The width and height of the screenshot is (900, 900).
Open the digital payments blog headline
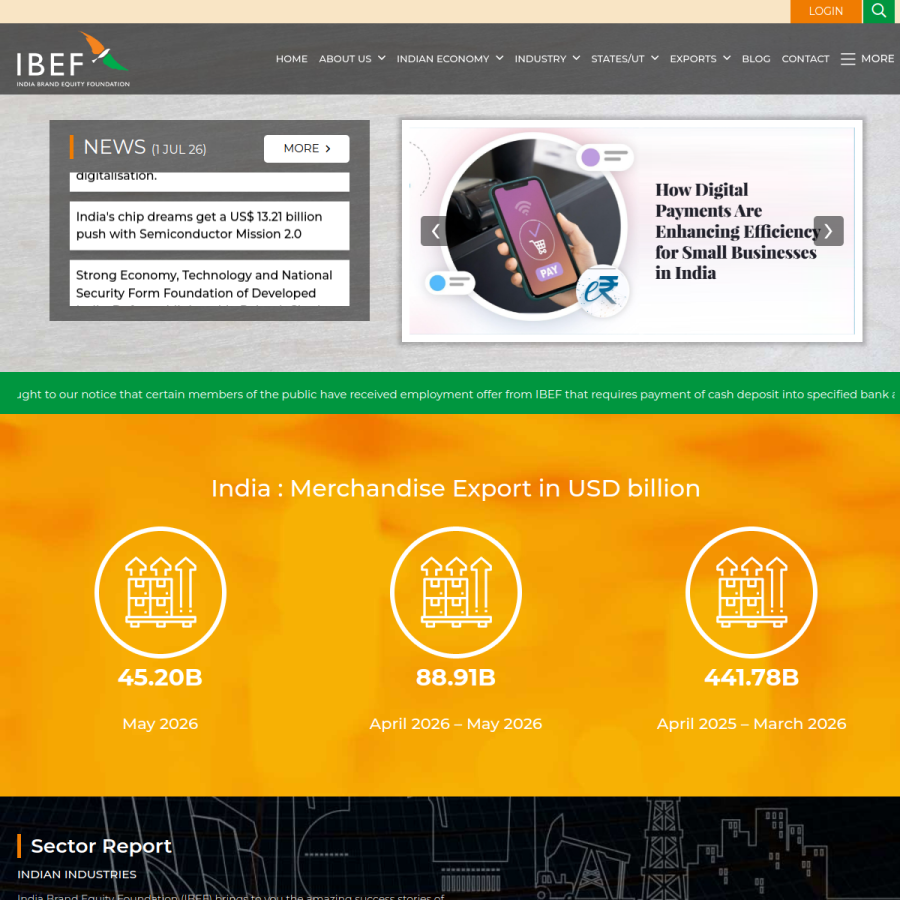[x=737, y=231]
